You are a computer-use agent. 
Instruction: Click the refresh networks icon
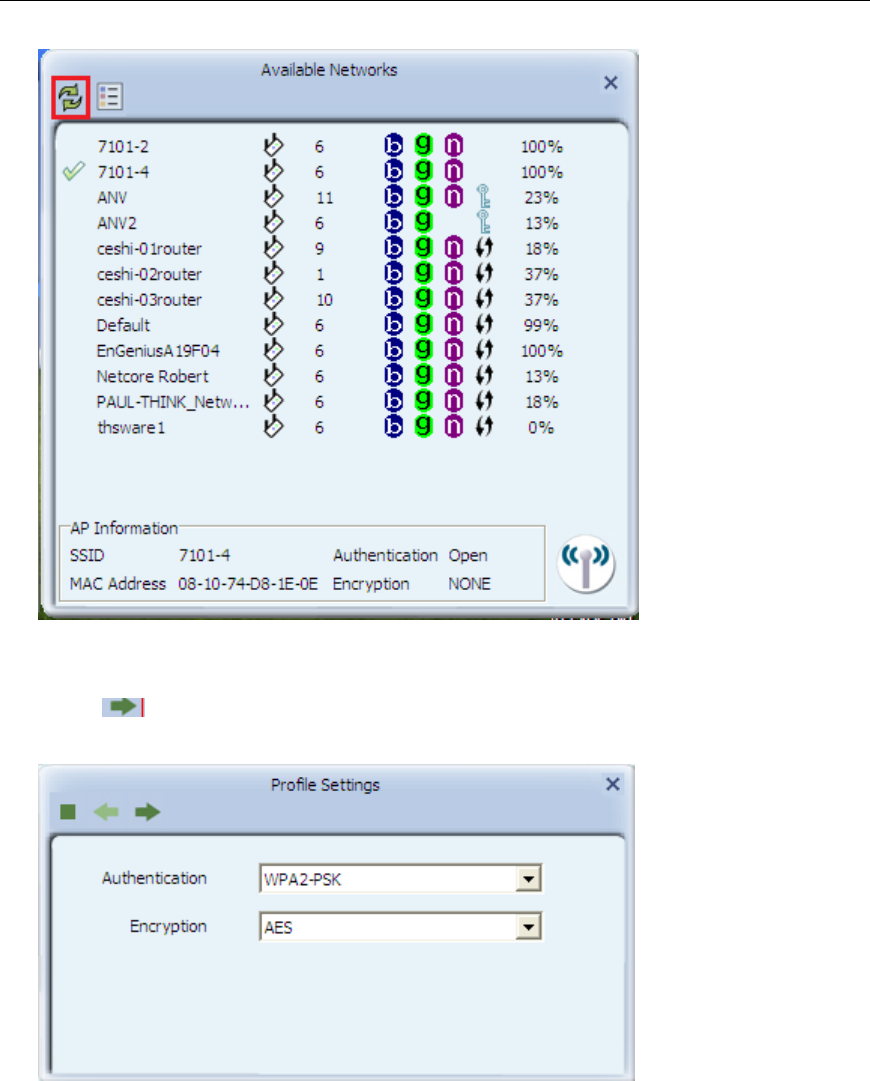70,97
